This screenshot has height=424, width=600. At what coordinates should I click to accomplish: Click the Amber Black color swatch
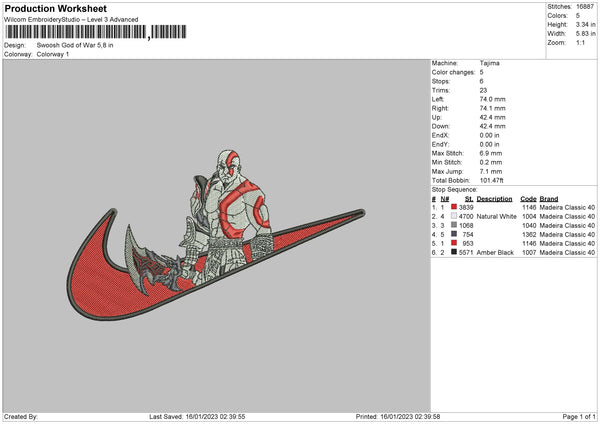[x=454, y=252]
